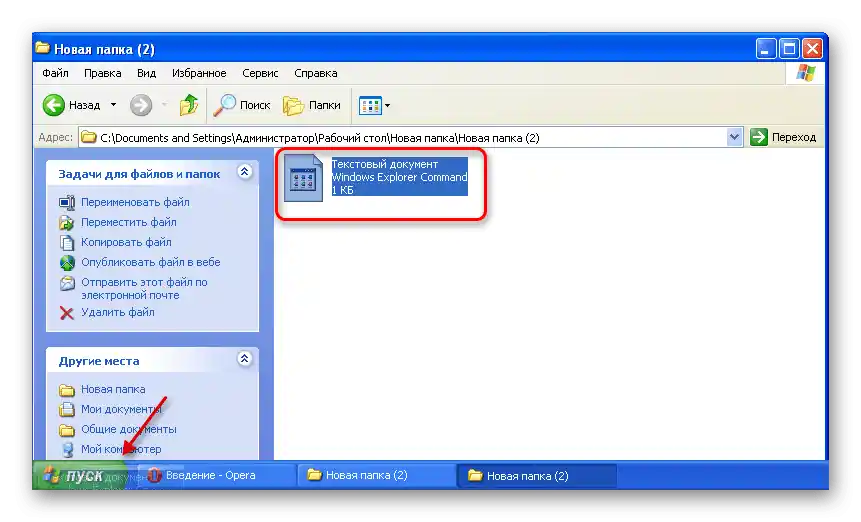Image resolution: width=861 pixels, height=522 pixels.
Task: Open the Правка menu
Action: pos(103,73)
